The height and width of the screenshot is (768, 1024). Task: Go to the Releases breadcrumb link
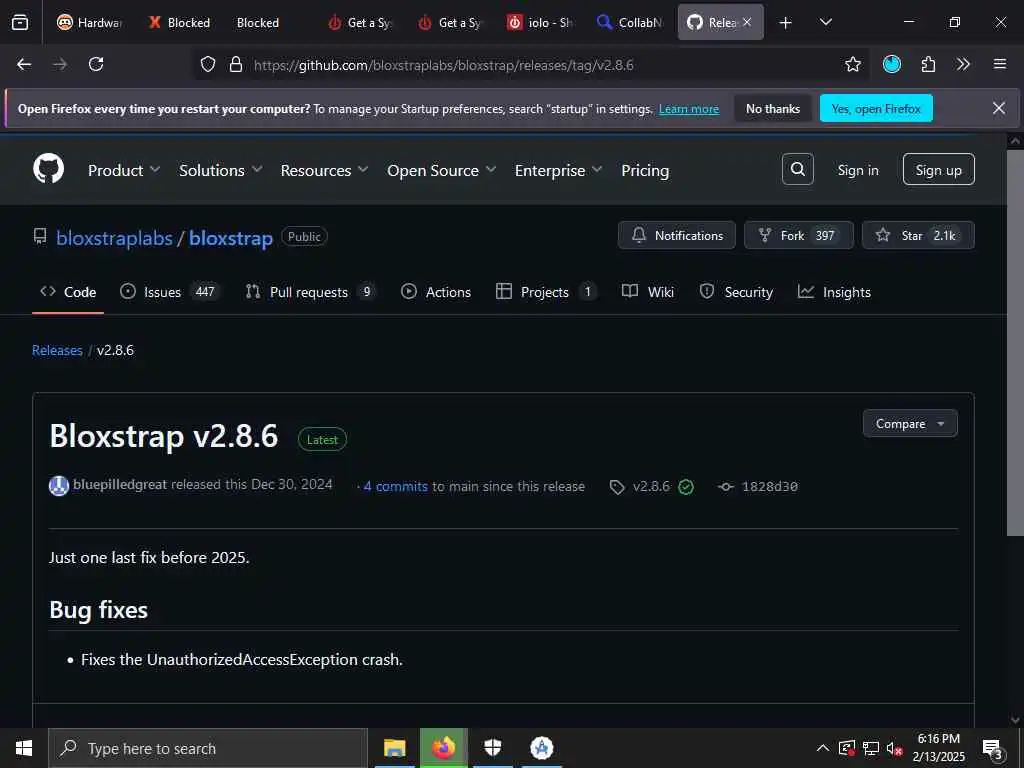tap(57, 350)
